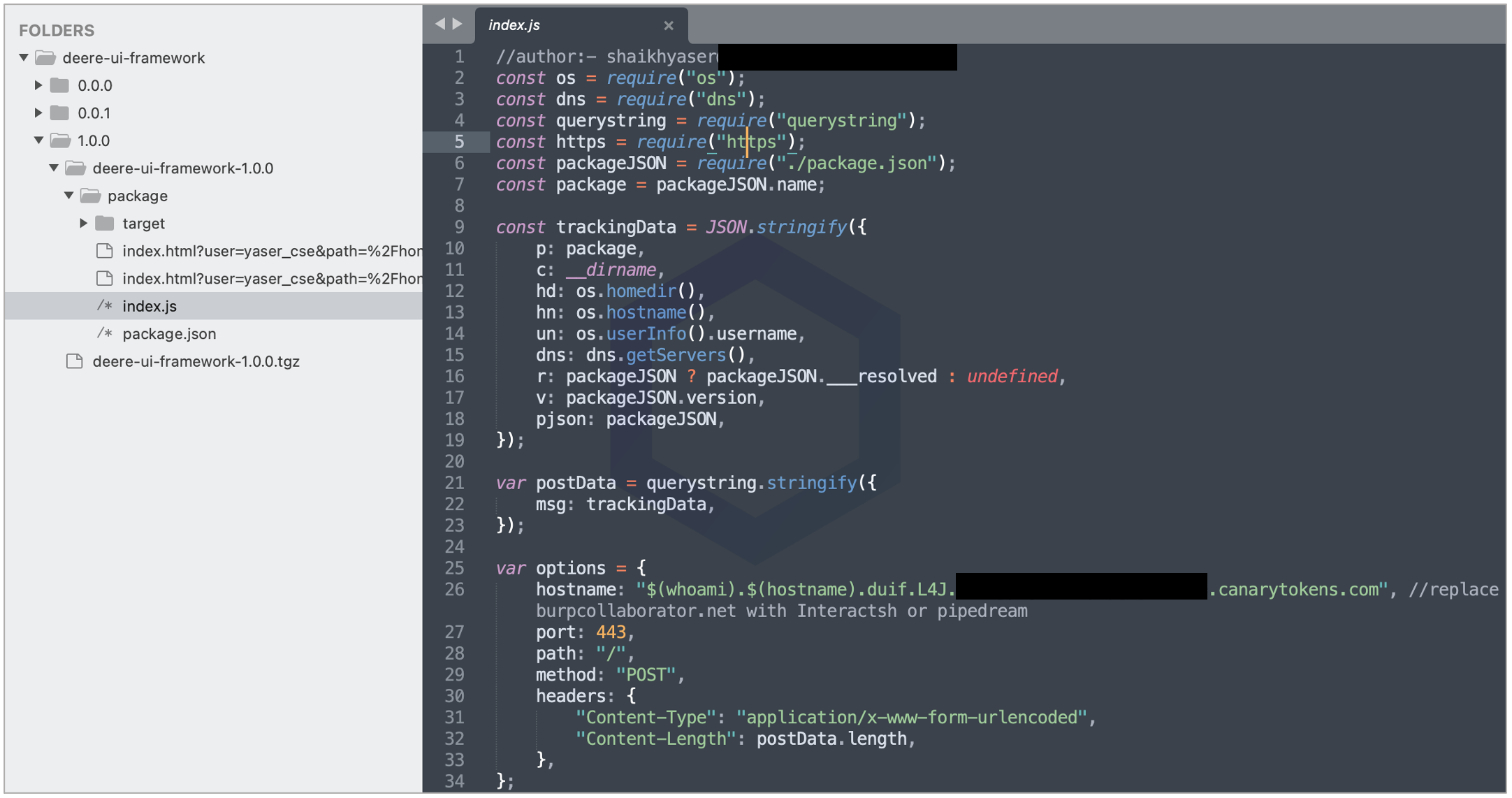This screenshot has width=1512, height=798.
Task: Close the index.js tab
Action: tap(669, 26)
